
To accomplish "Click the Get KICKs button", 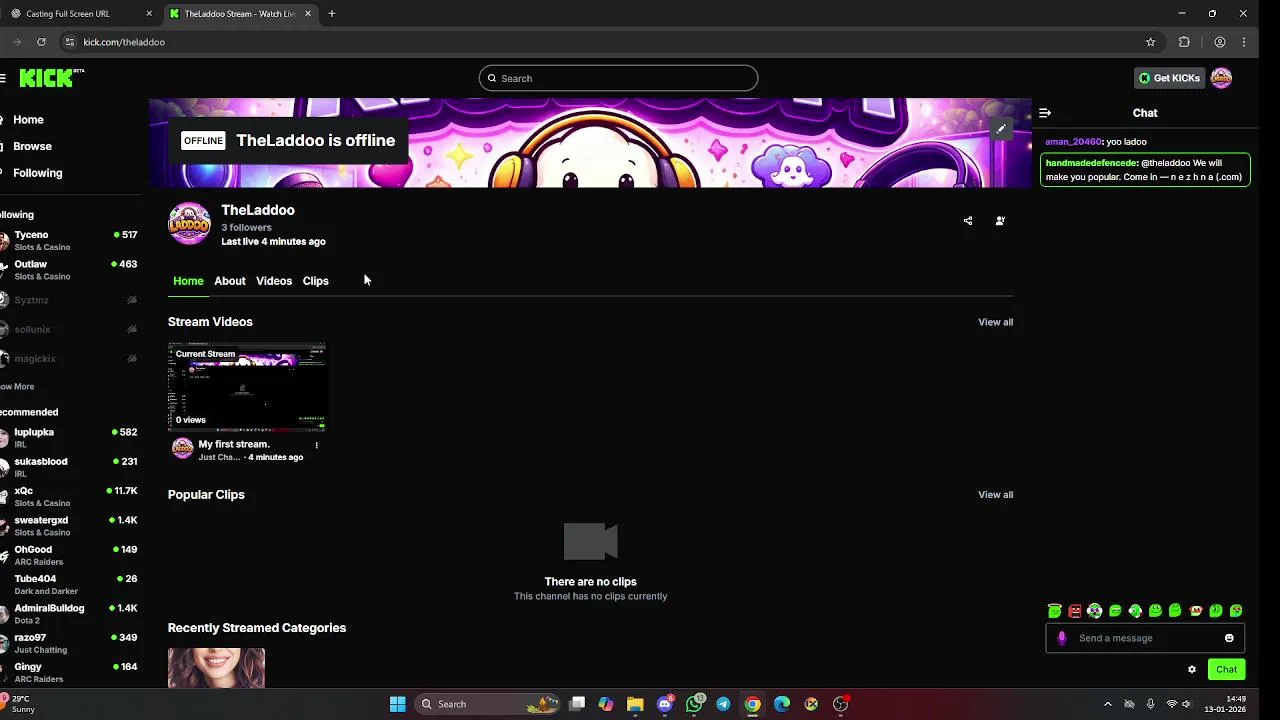I will (x=1169, y=78).
